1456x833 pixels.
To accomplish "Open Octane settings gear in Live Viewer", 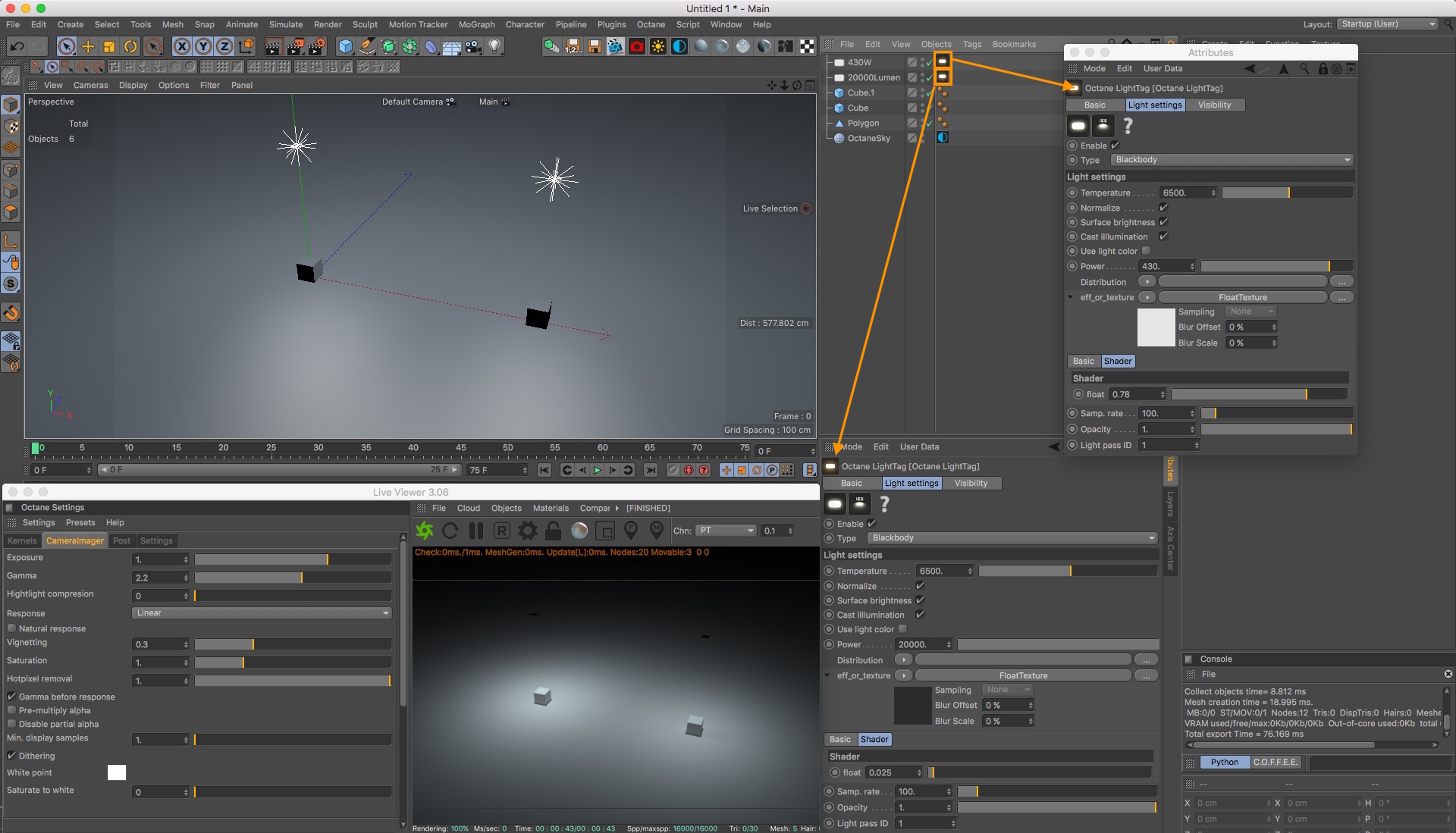I will click(x=528, y=531).
